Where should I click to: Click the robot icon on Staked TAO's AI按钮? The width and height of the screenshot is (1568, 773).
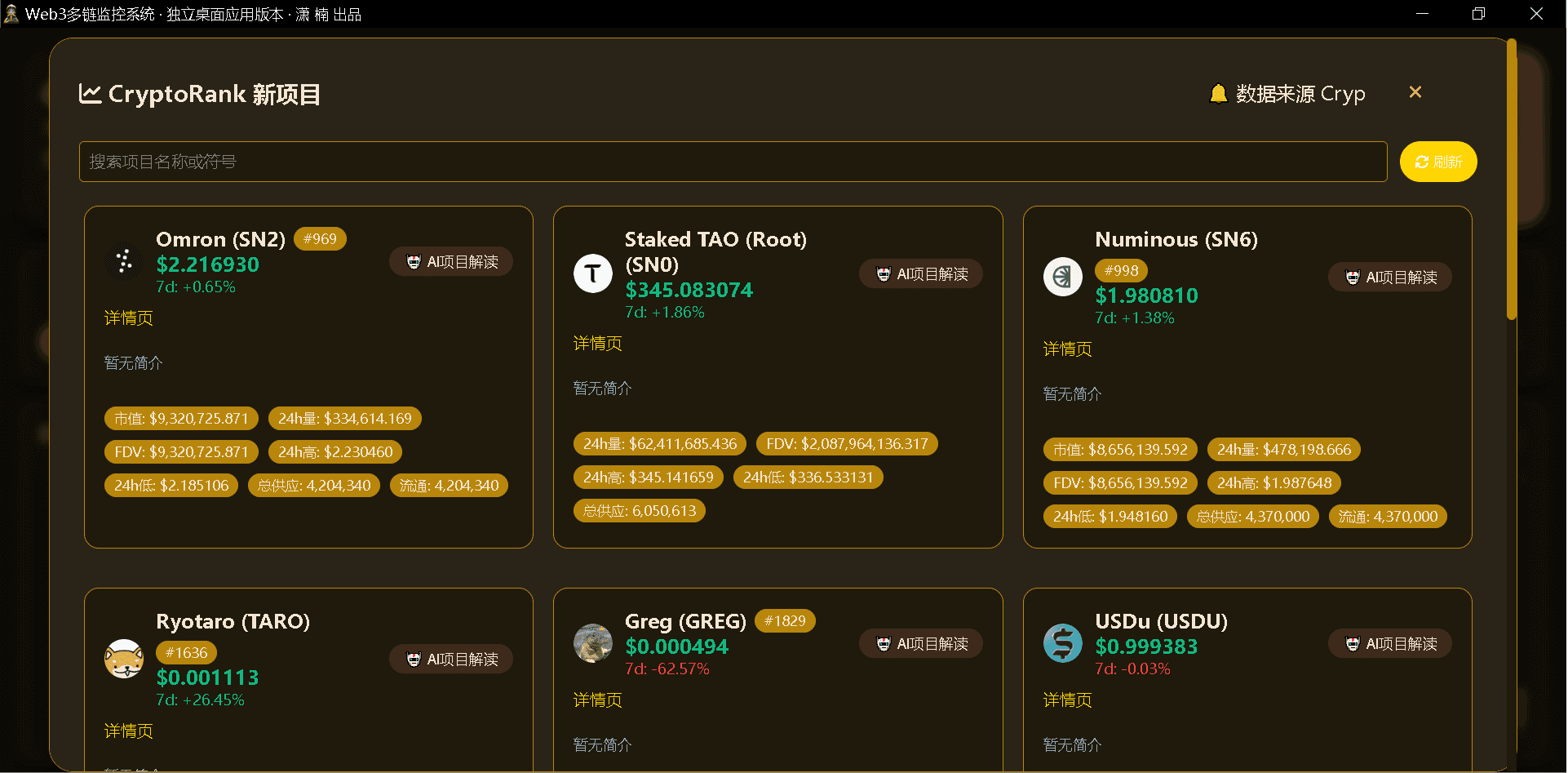pyautogui.click(x=884, y=274)
